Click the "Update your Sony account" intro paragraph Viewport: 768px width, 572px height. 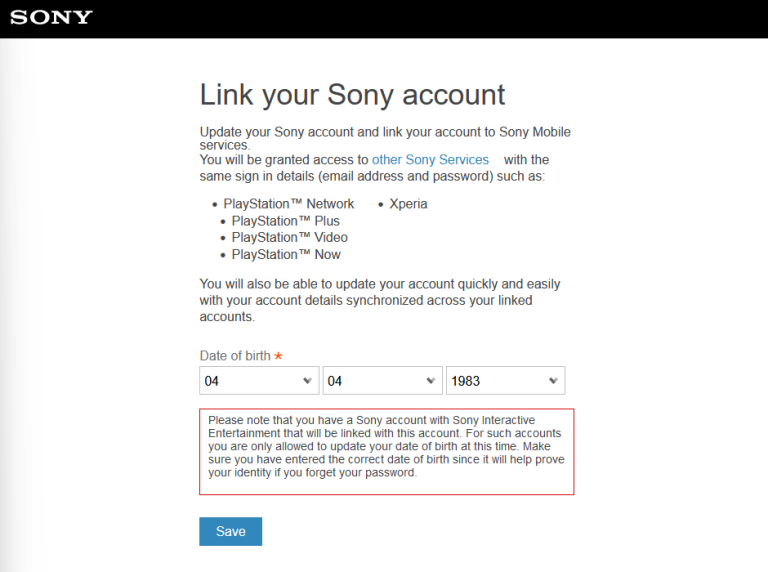coord(385,138)
